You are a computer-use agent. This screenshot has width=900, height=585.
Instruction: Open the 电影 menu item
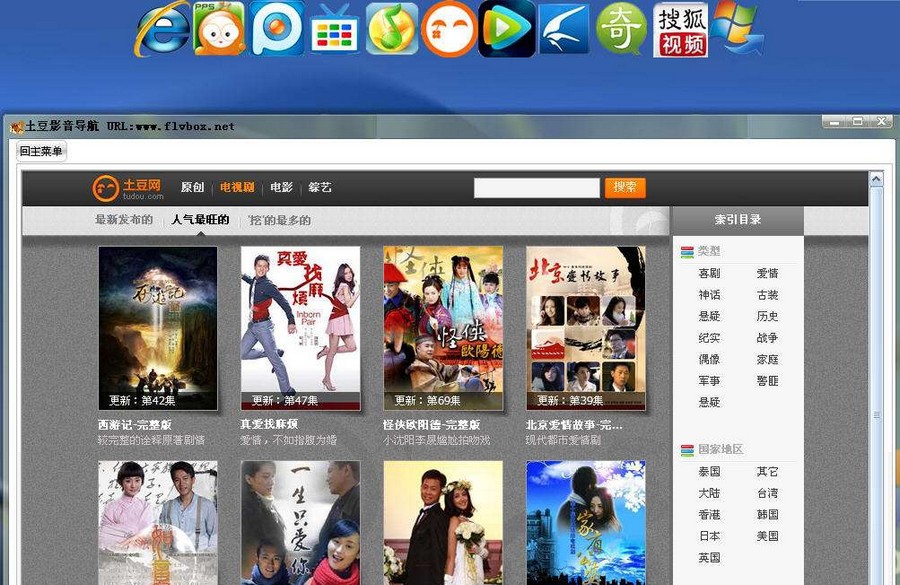pos(281,187)
